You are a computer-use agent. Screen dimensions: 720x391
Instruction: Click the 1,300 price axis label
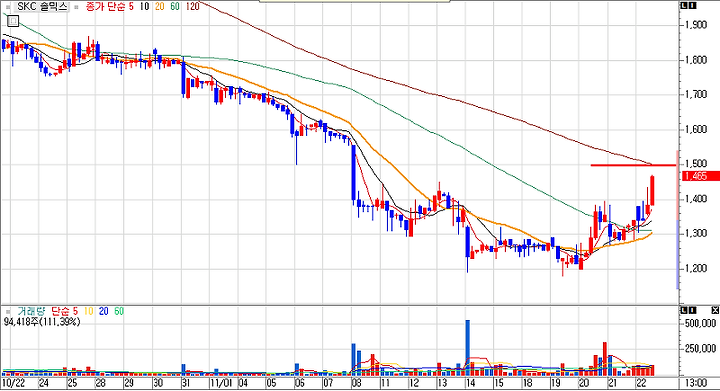[696, 234]
